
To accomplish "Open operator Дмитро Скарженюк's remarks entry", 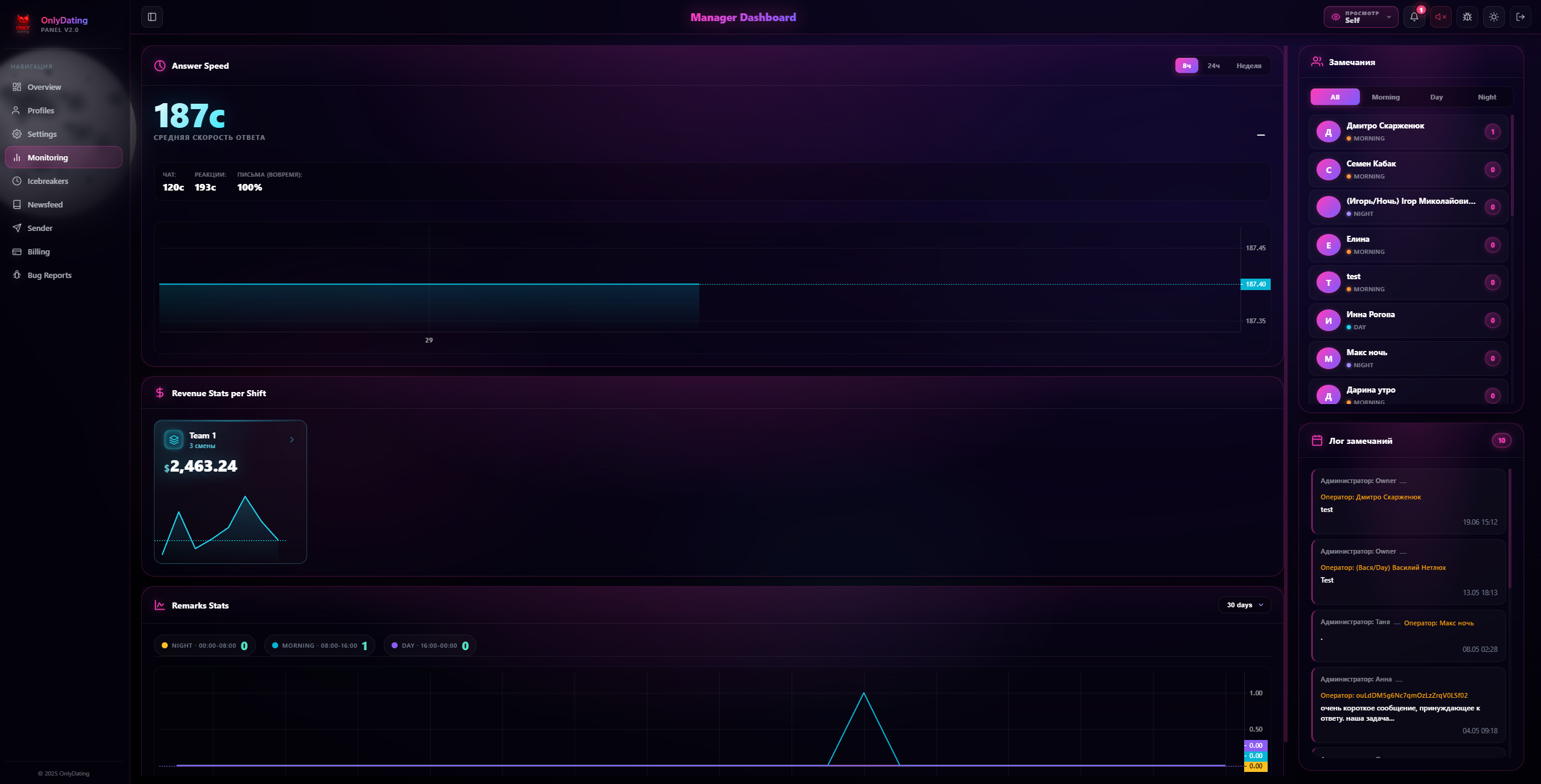I will click(1408, 131).
